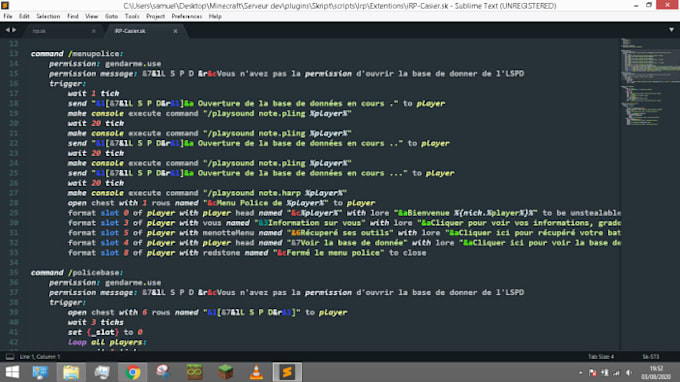The height and width of the screenshot is (382, 680).
Task: Close the rp.sk tab
Action: [x=94, y=31]
